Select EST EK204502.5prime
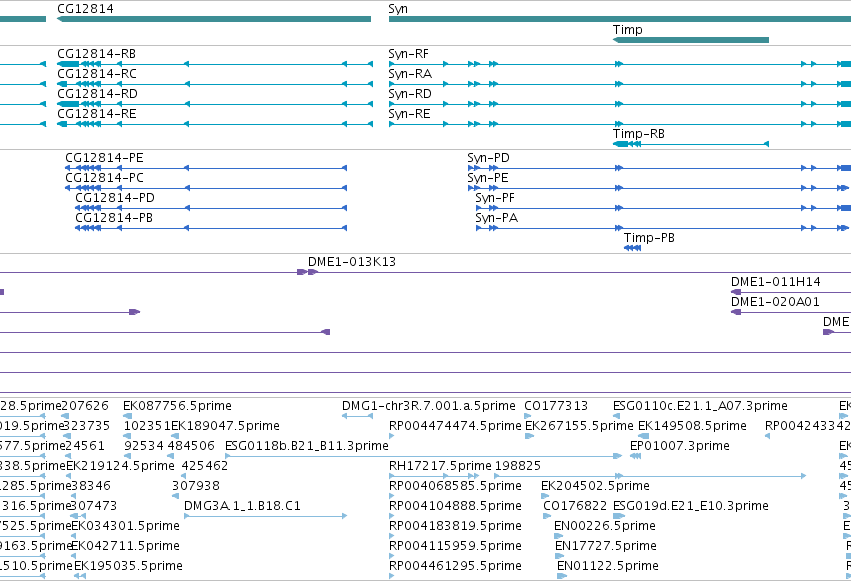The image size is (851, 581). (595, 486)
